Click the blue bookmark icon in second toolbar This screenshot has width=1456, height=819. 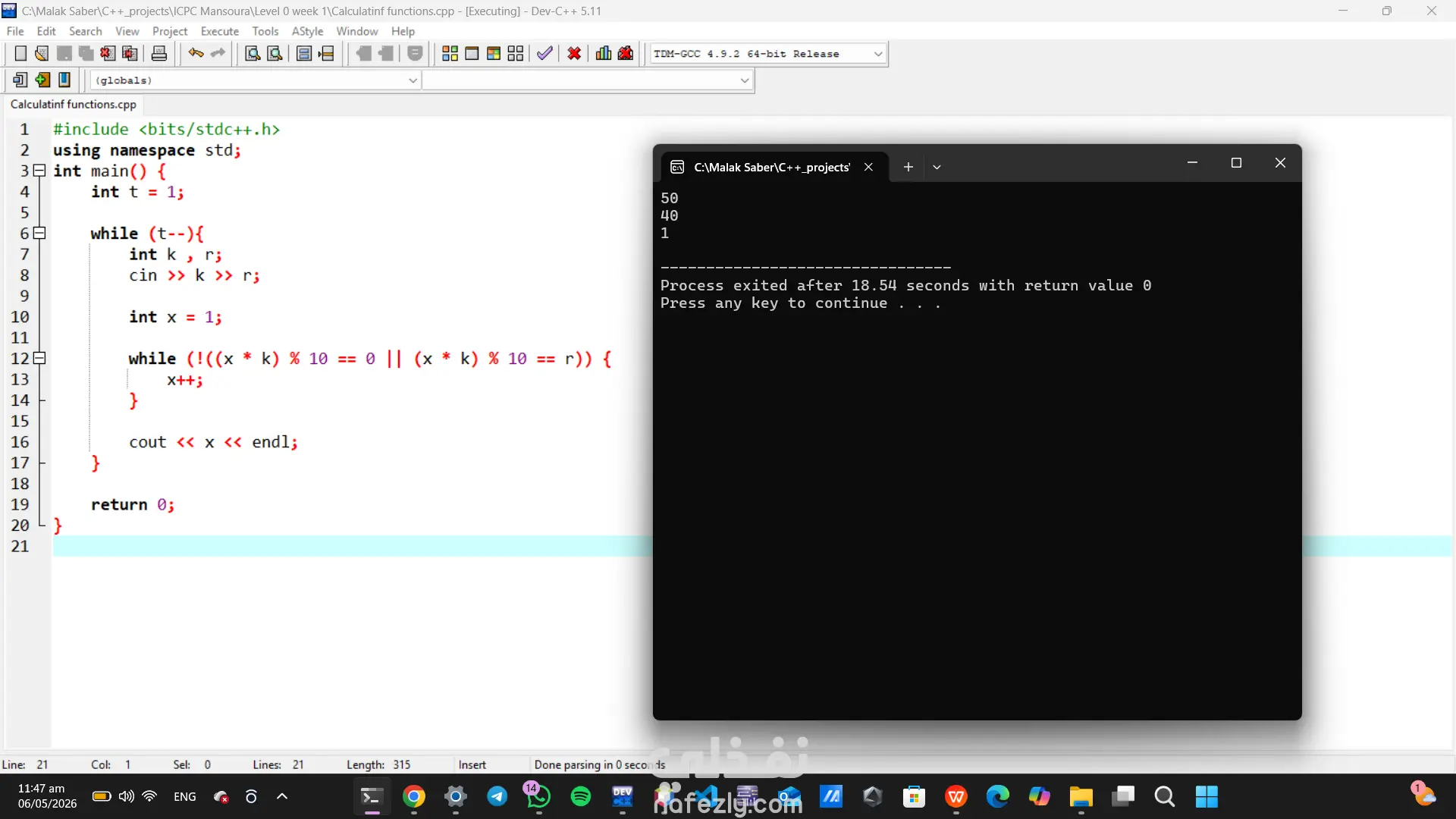tap(64, 80)
